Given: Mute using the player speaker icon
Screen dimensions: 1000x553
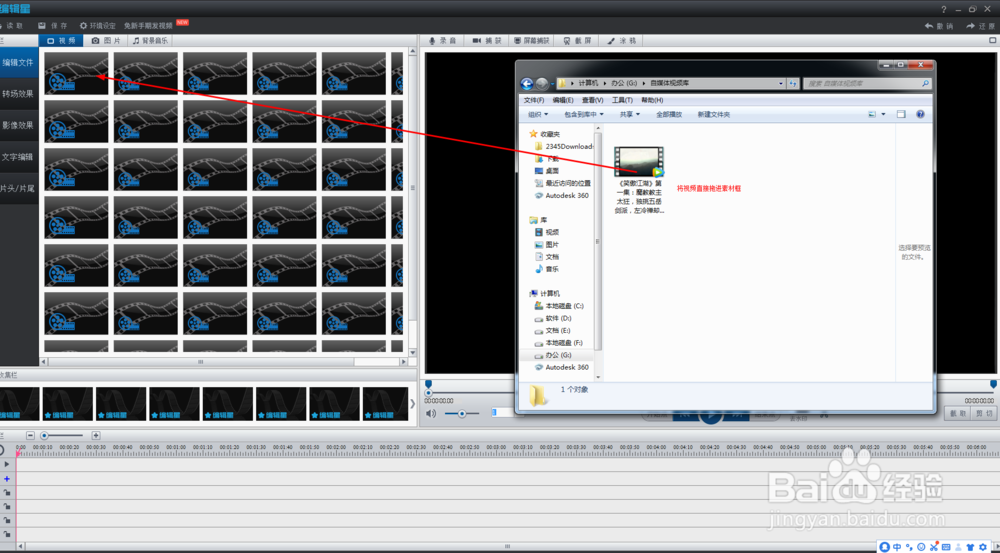Looking at the screenshot, I should coord(431,414).
